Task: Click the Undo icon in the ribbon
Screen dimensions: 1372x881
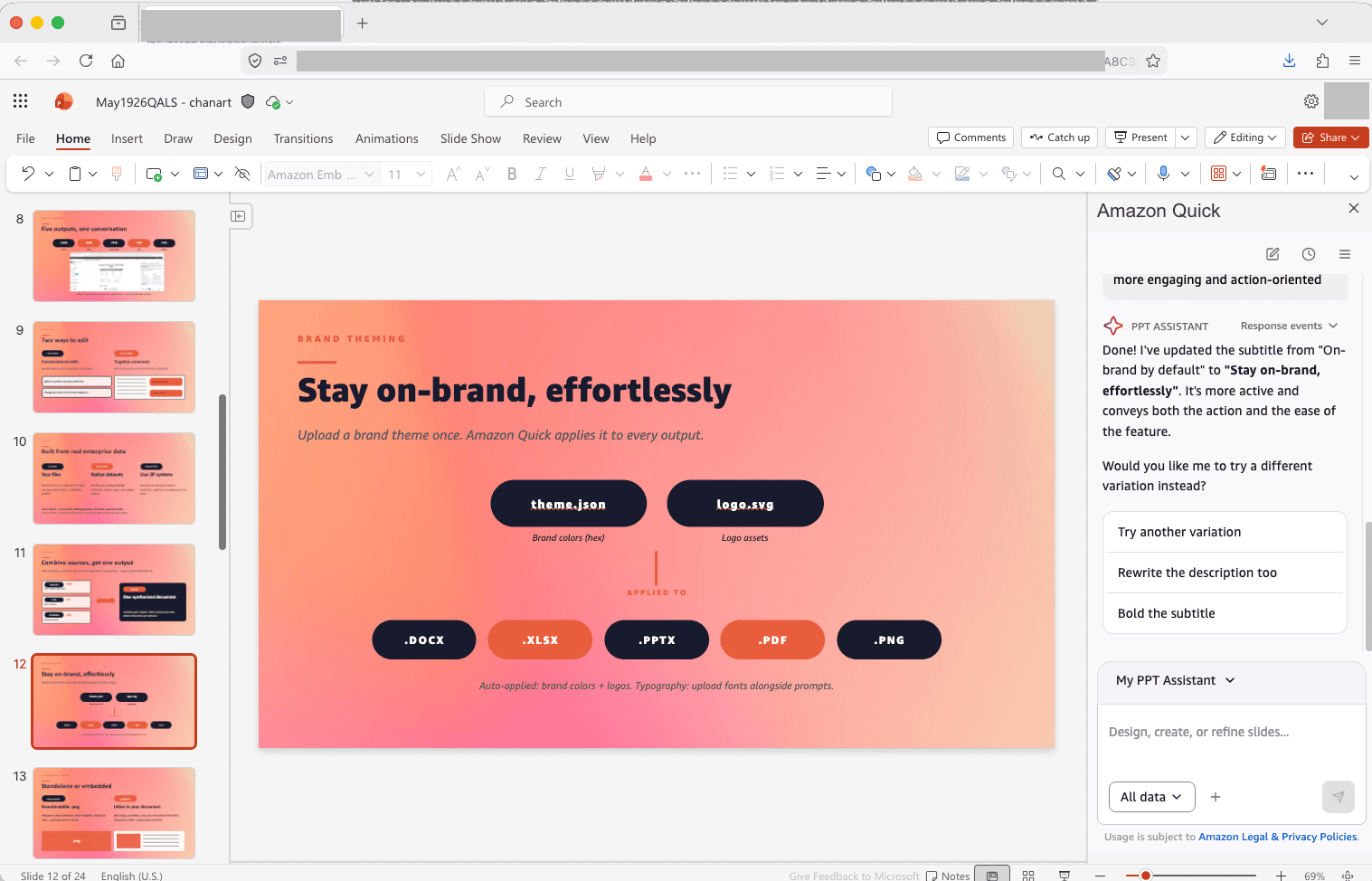Action: tap(28, 174)
